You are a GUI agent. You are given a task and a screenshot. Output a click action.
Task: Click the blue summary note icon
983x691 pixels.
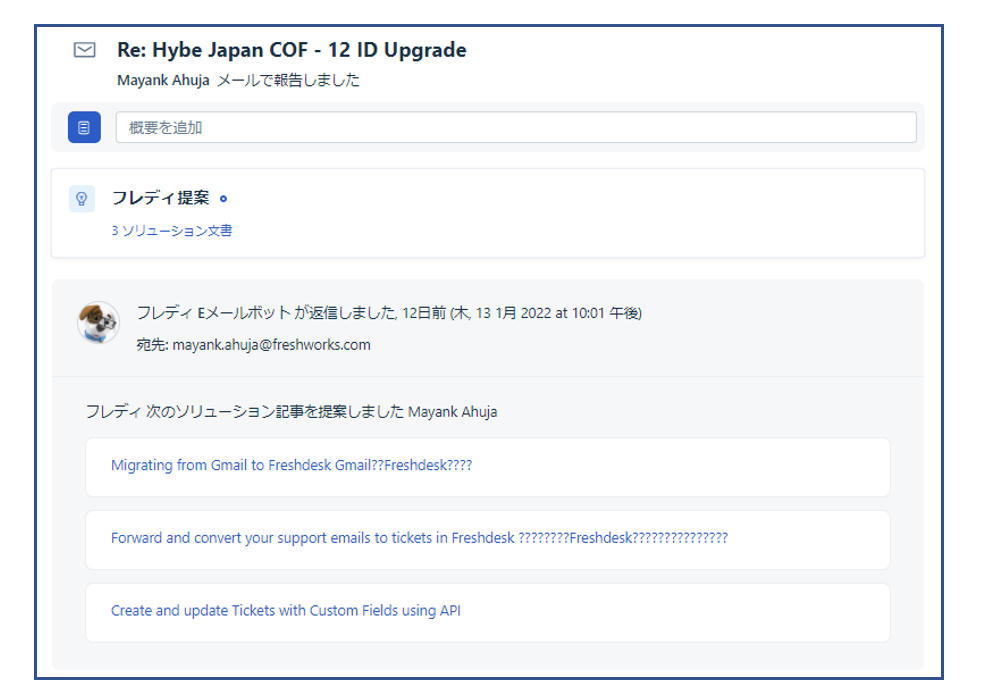coord(84,127)
